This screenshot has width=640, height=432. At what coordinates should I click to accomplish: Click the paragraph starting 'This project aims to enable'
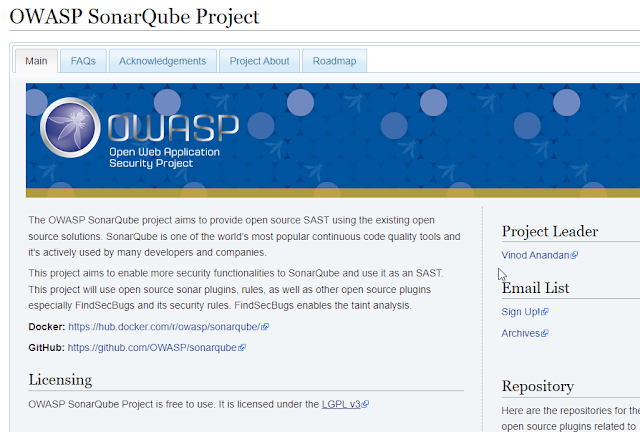(x=236, y=289)
